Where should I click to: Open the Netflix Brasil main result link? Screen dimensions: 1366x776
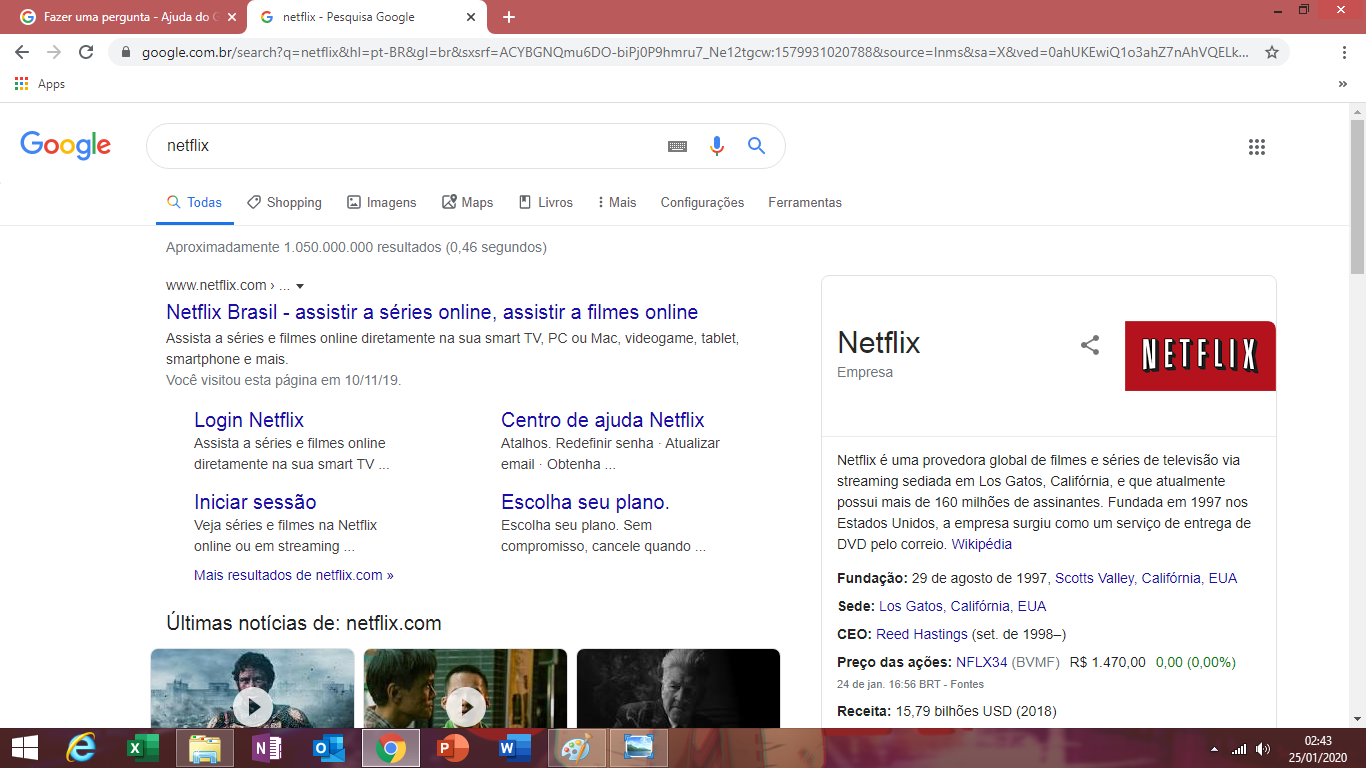[432, 312]
